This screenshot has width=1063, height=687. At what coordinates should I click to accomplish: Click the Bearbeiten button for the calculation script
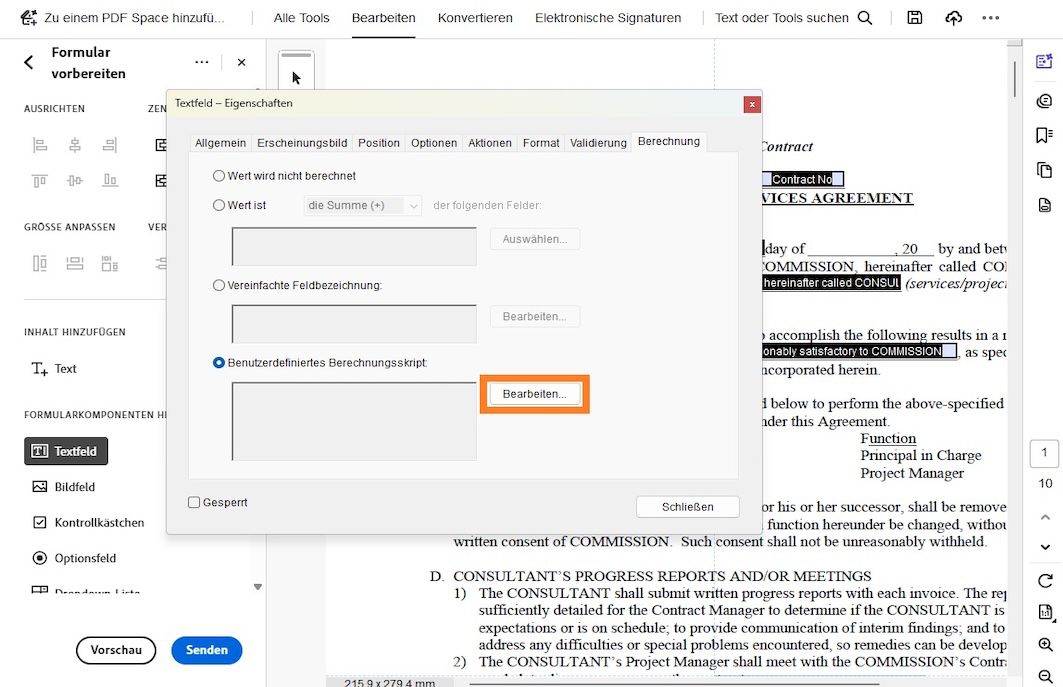(x=534, y=394)
